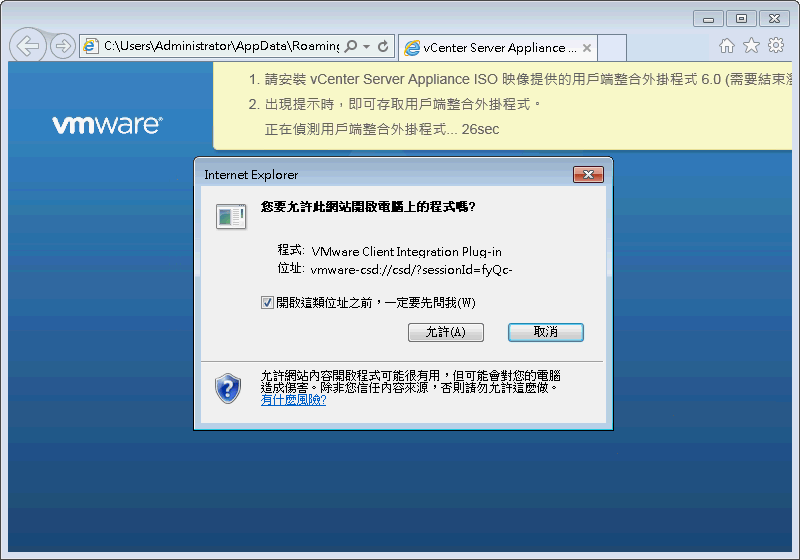Open the Home page icon
This screenshot has height=560, width=800.
(x=727, y=46)
